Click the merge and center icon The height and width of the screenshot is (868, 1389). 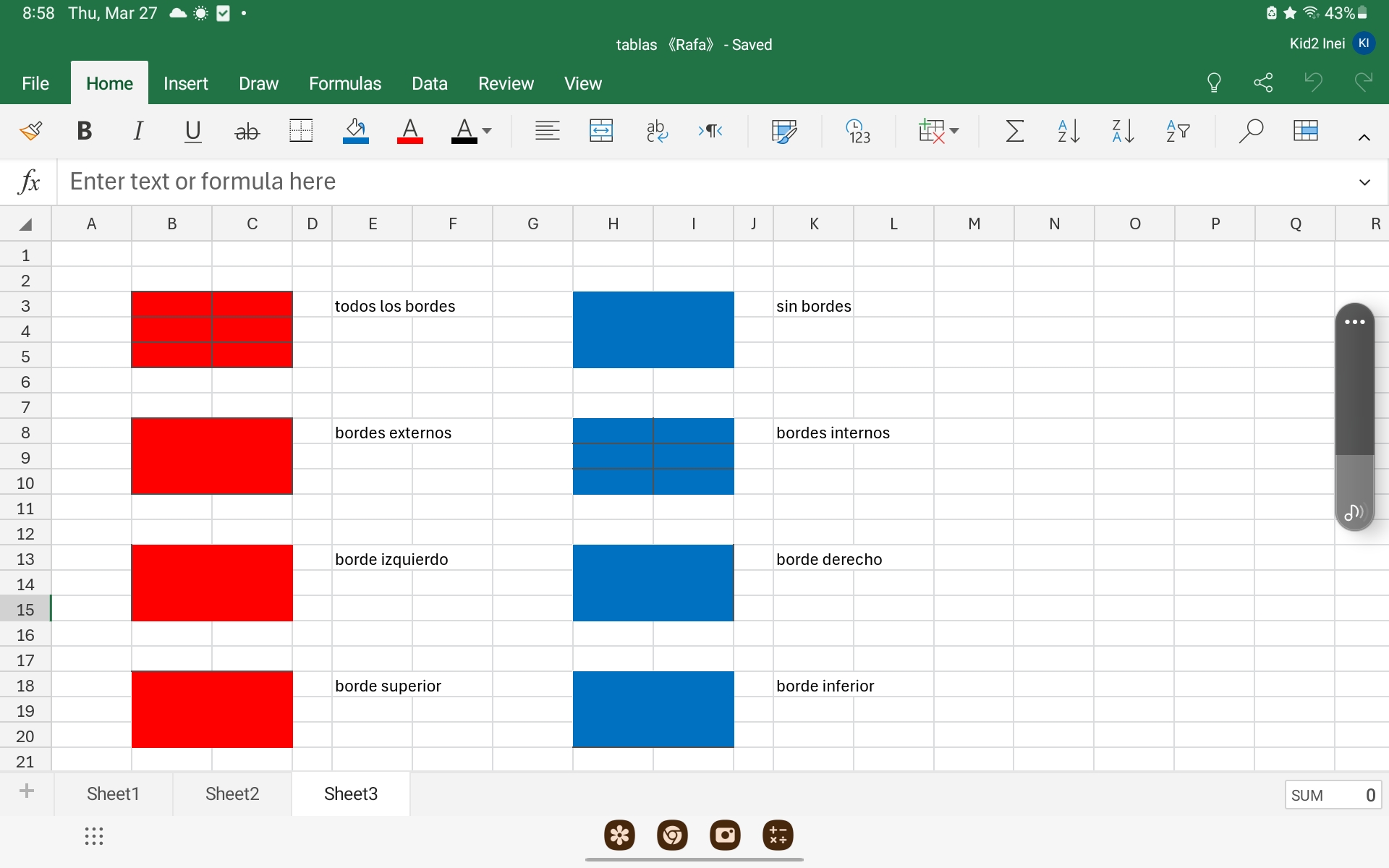(x=601, y=131)
